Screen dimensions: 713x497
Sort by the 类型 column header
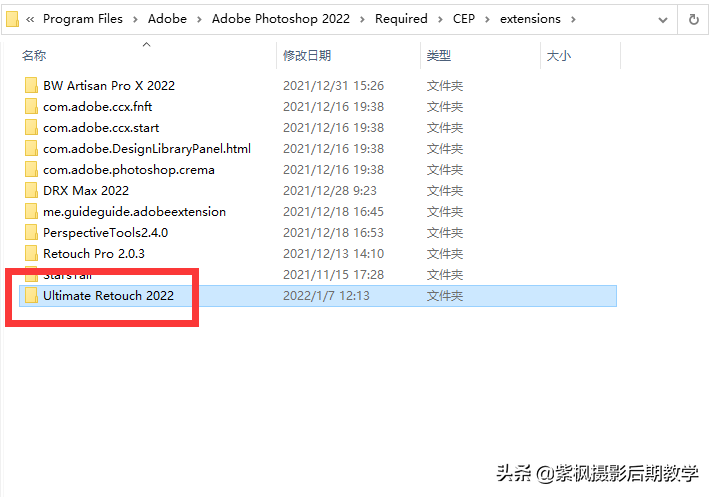pyautogui.click(x=439, y=55)
